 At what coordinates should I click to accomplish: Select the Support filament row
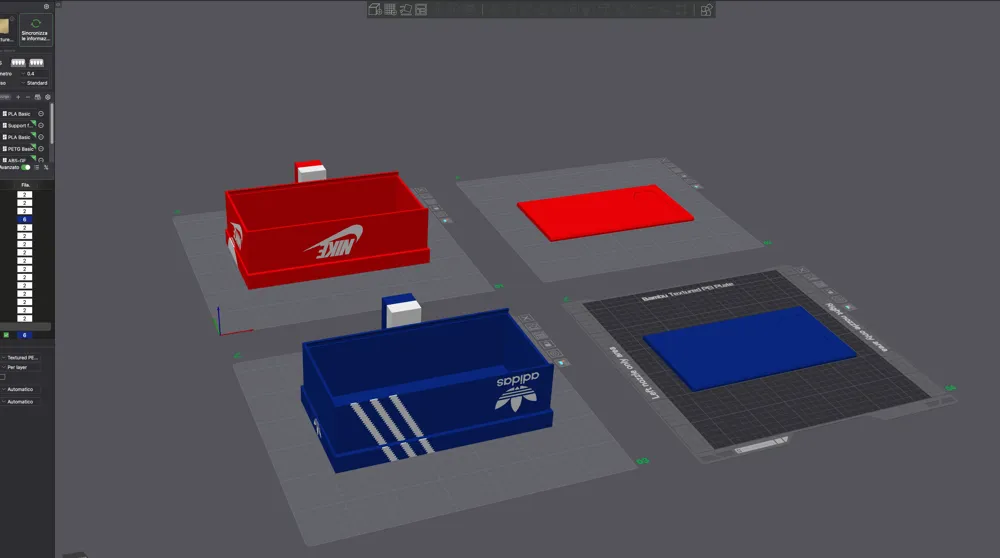pos(20,126)
